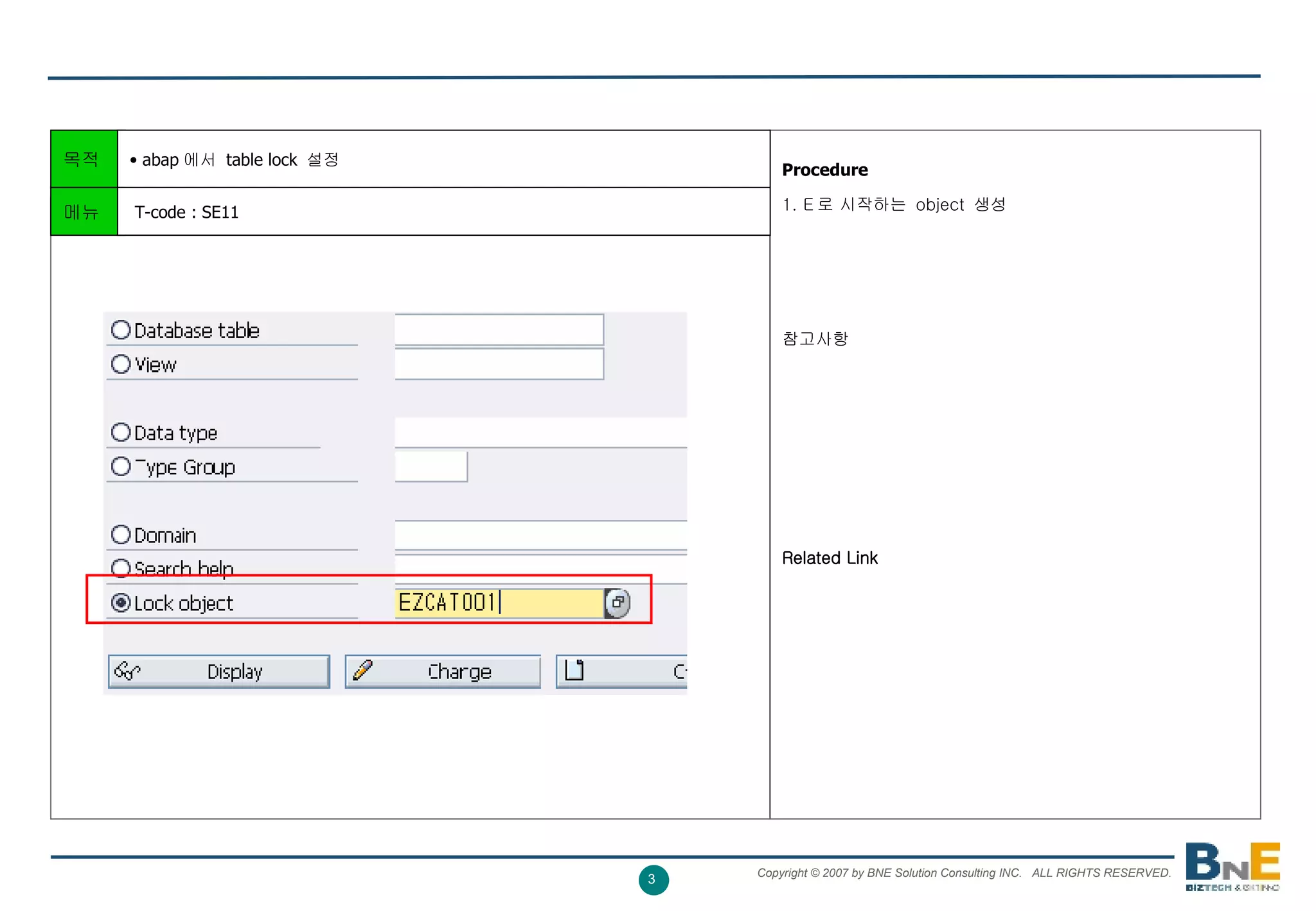1316x911 pixels.
Task: Click the glasses icon on Display button
Action: coord(127,671)
